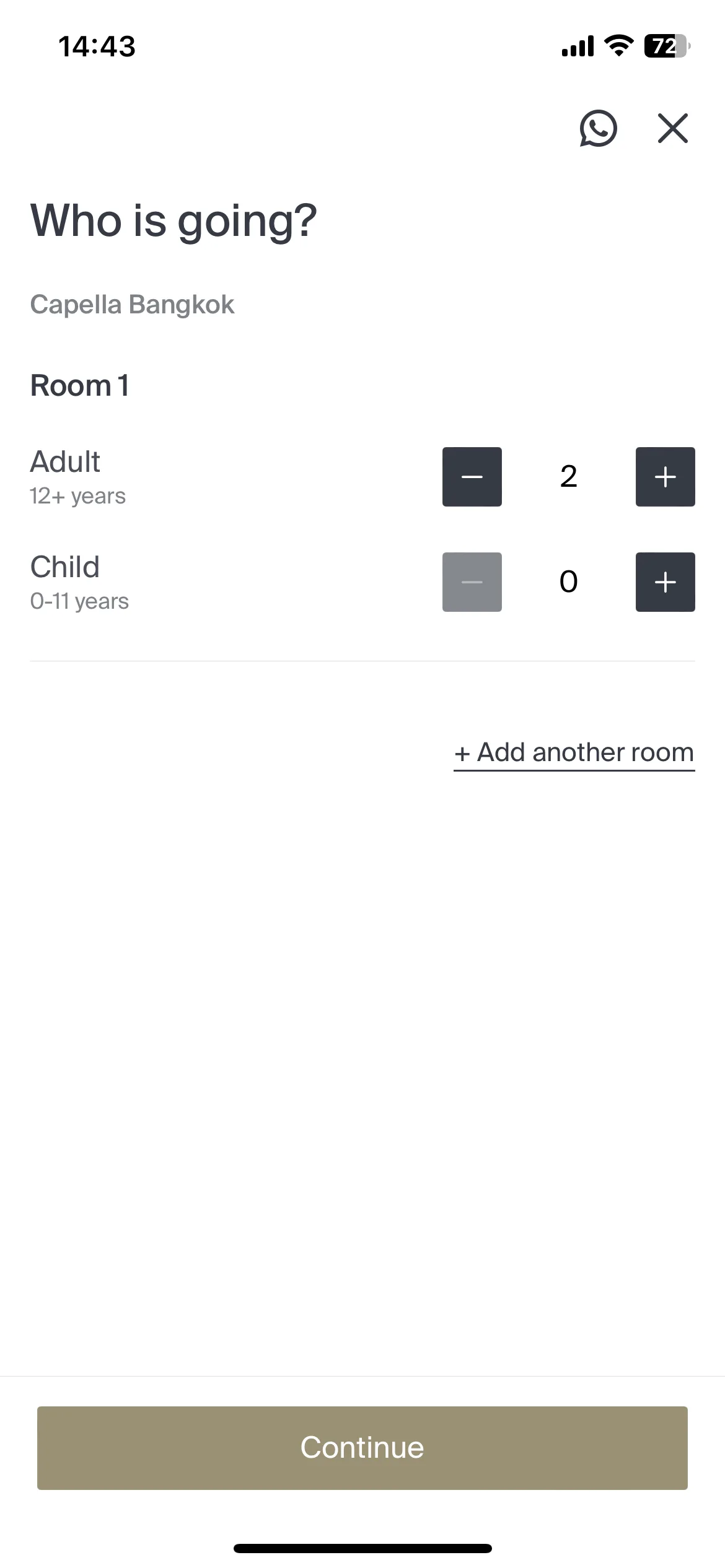Tap the Room 1 heading
The height and width of the screenshot is (1568, 725).
(x=80, y=386)
